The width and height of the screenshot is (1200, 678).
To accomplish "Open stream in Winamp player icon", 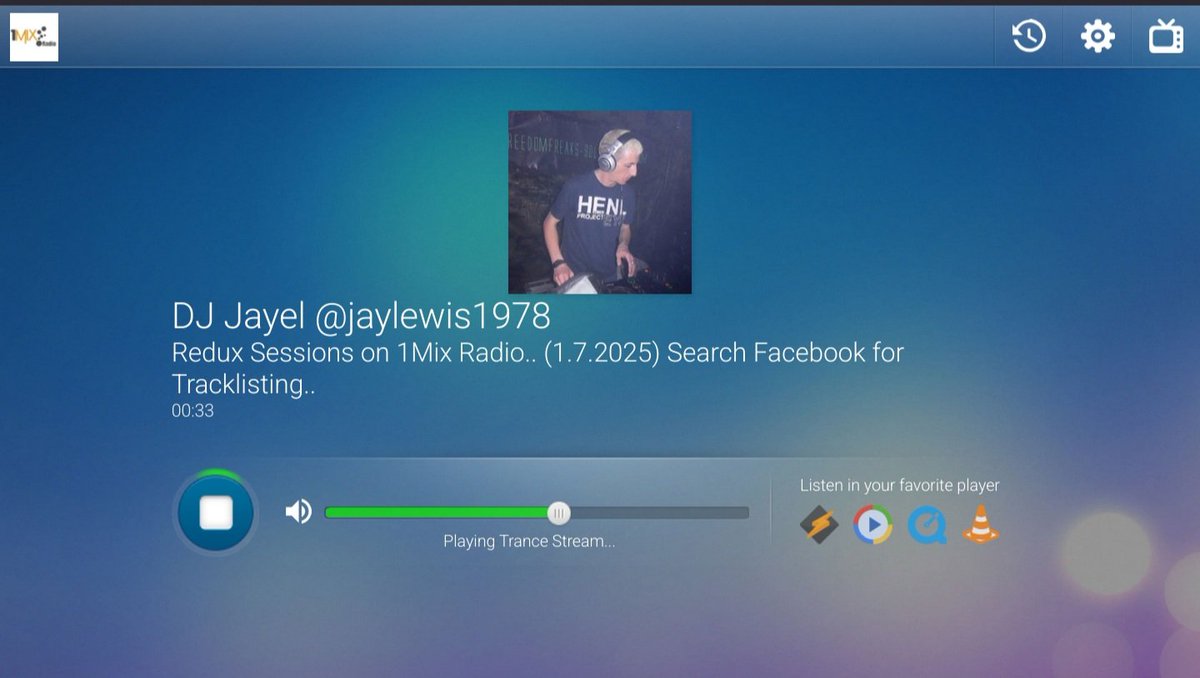I will point(819,524).
